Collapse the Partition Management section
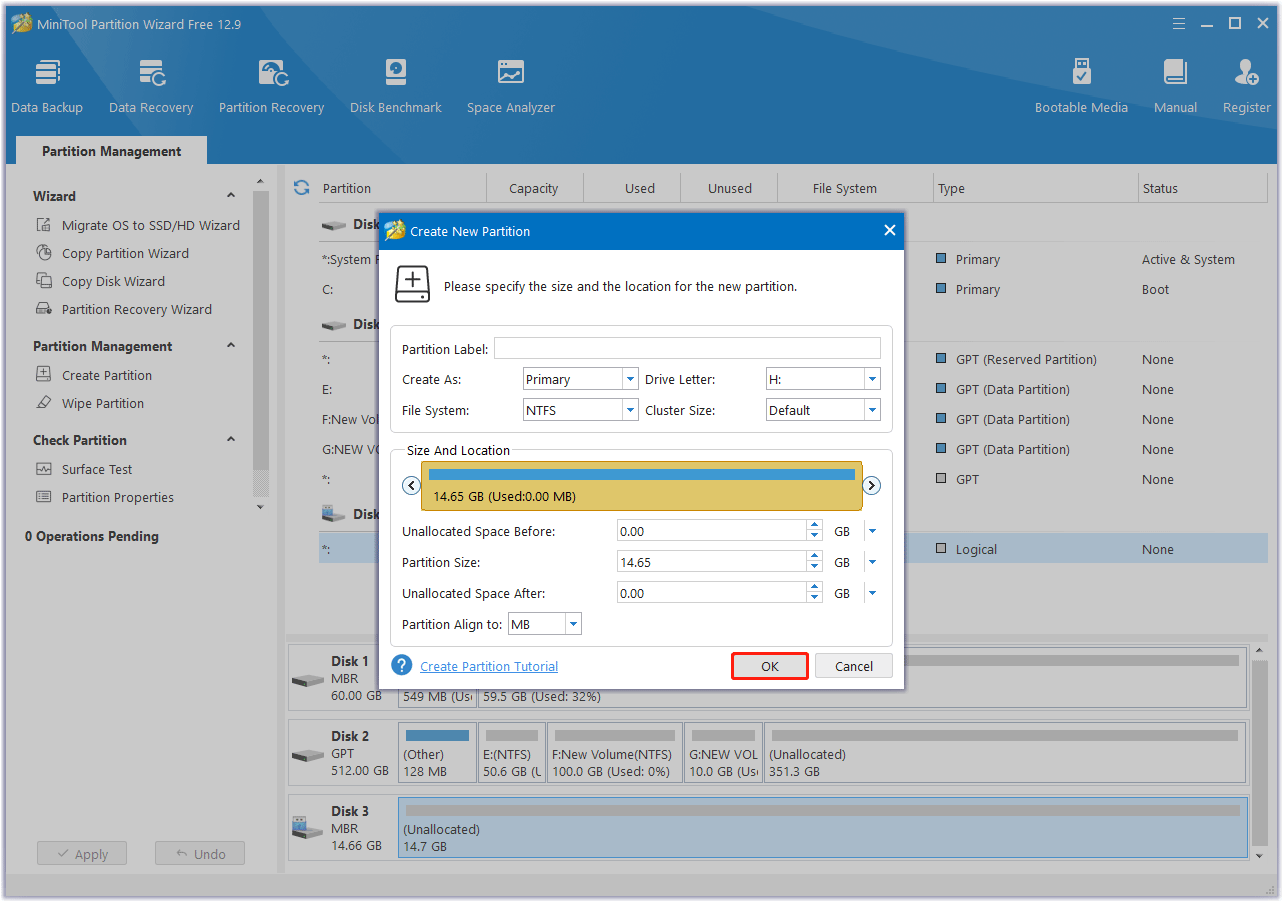Viewport: 1283px width, 903px height. [231, 346]
